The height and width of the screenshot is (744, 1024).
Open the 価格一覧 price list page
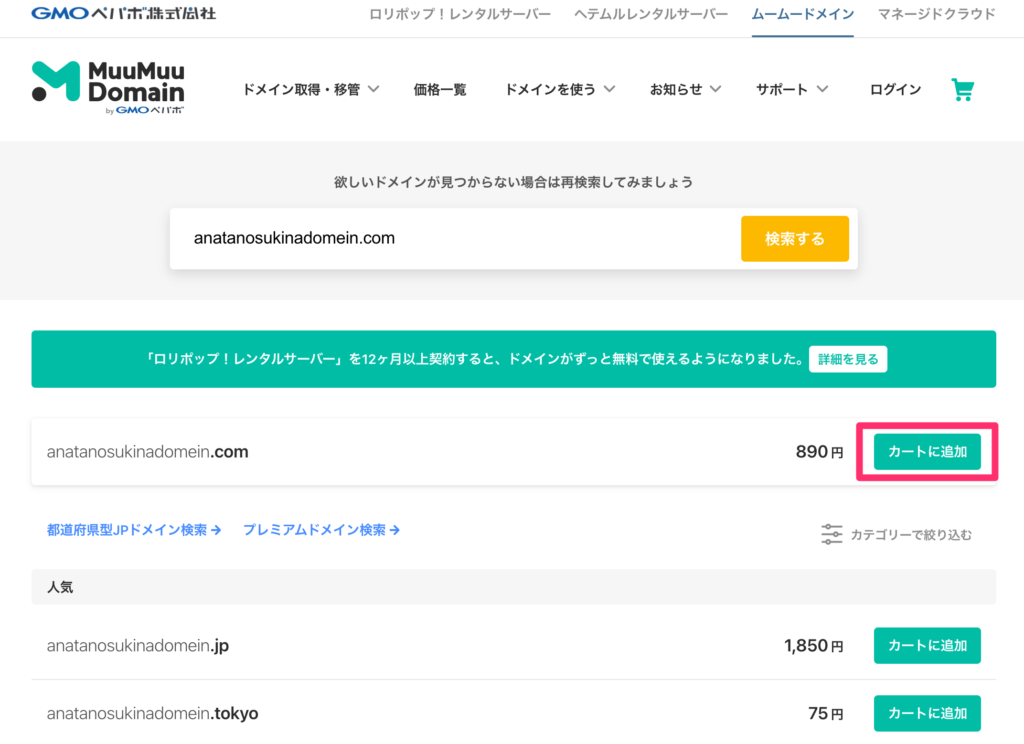click(440, 89)
